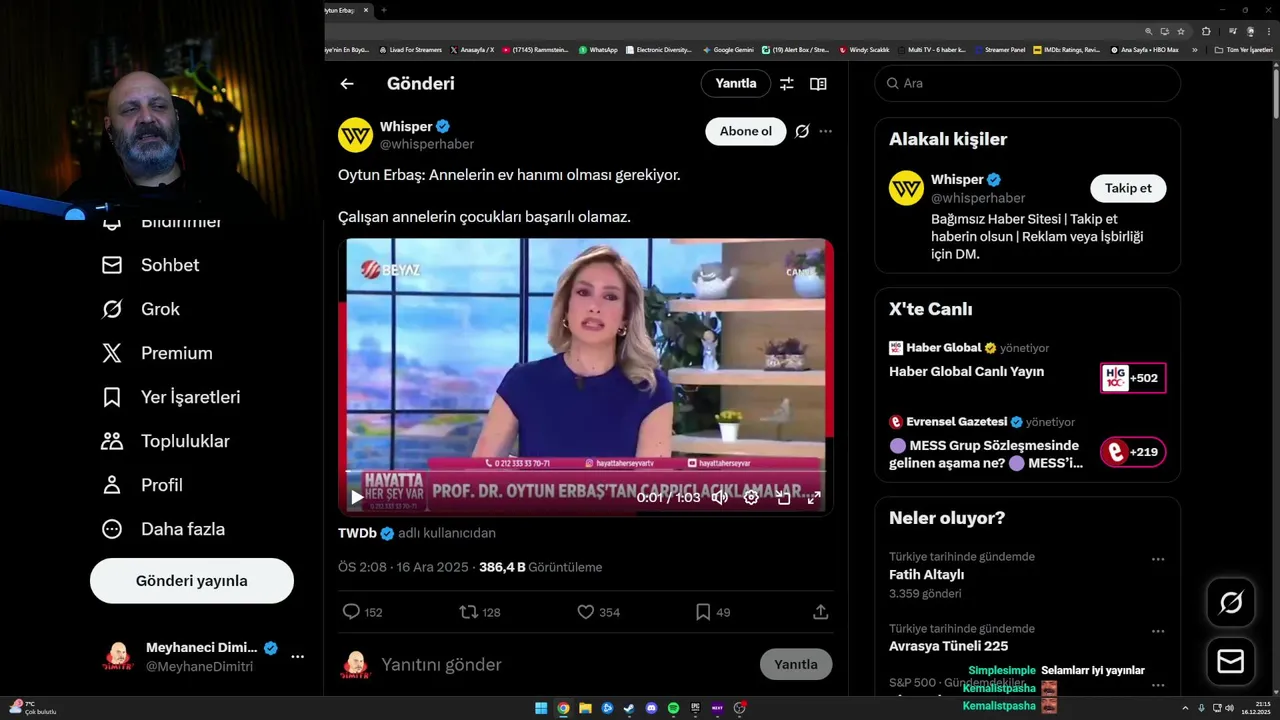The width and height of the screenshot is (1280, 720).
Task: Go back using the arrow beside Gönderi
Action: 347,84
